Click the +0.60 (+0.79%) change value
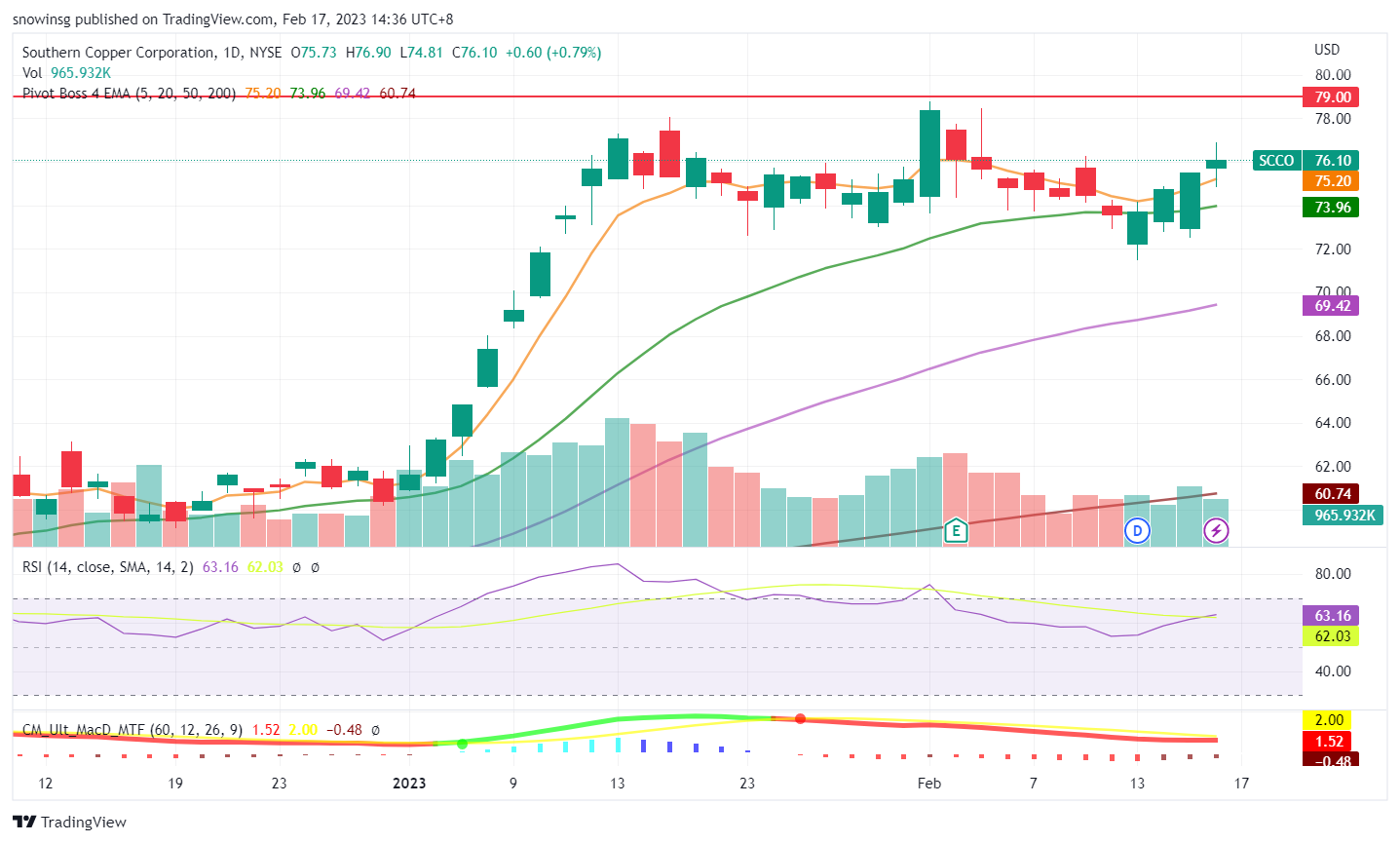Viewport: 1400px width, 843px height. pos(552,53)
